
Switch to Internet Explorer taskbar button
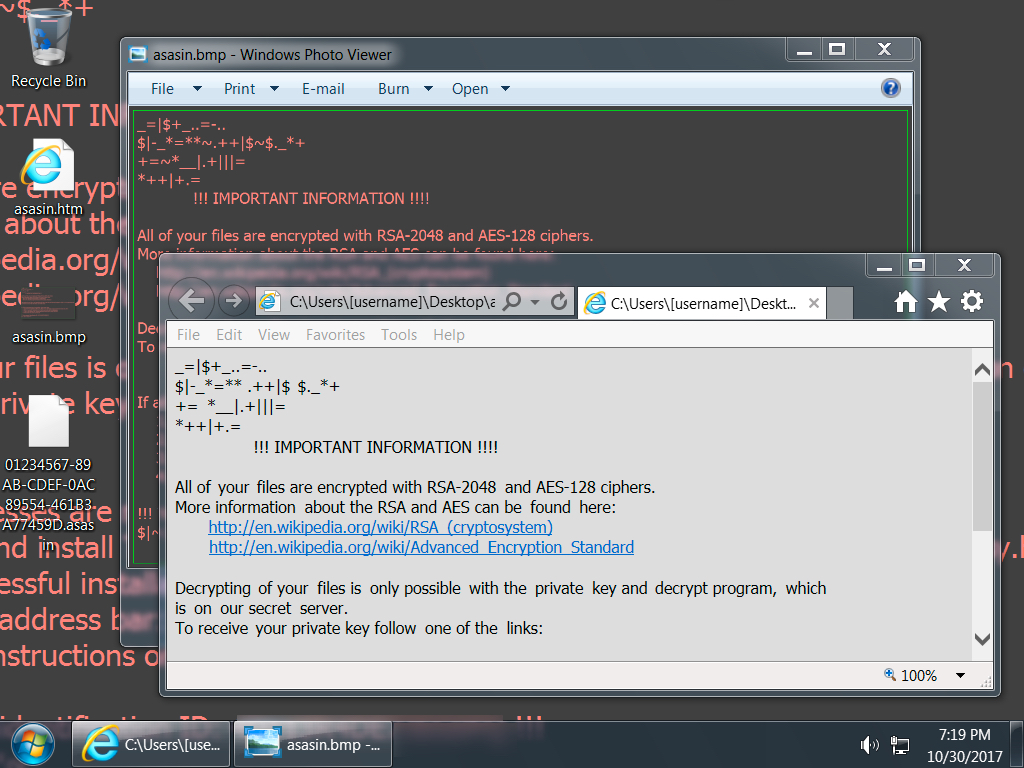(x=151, y=744)
